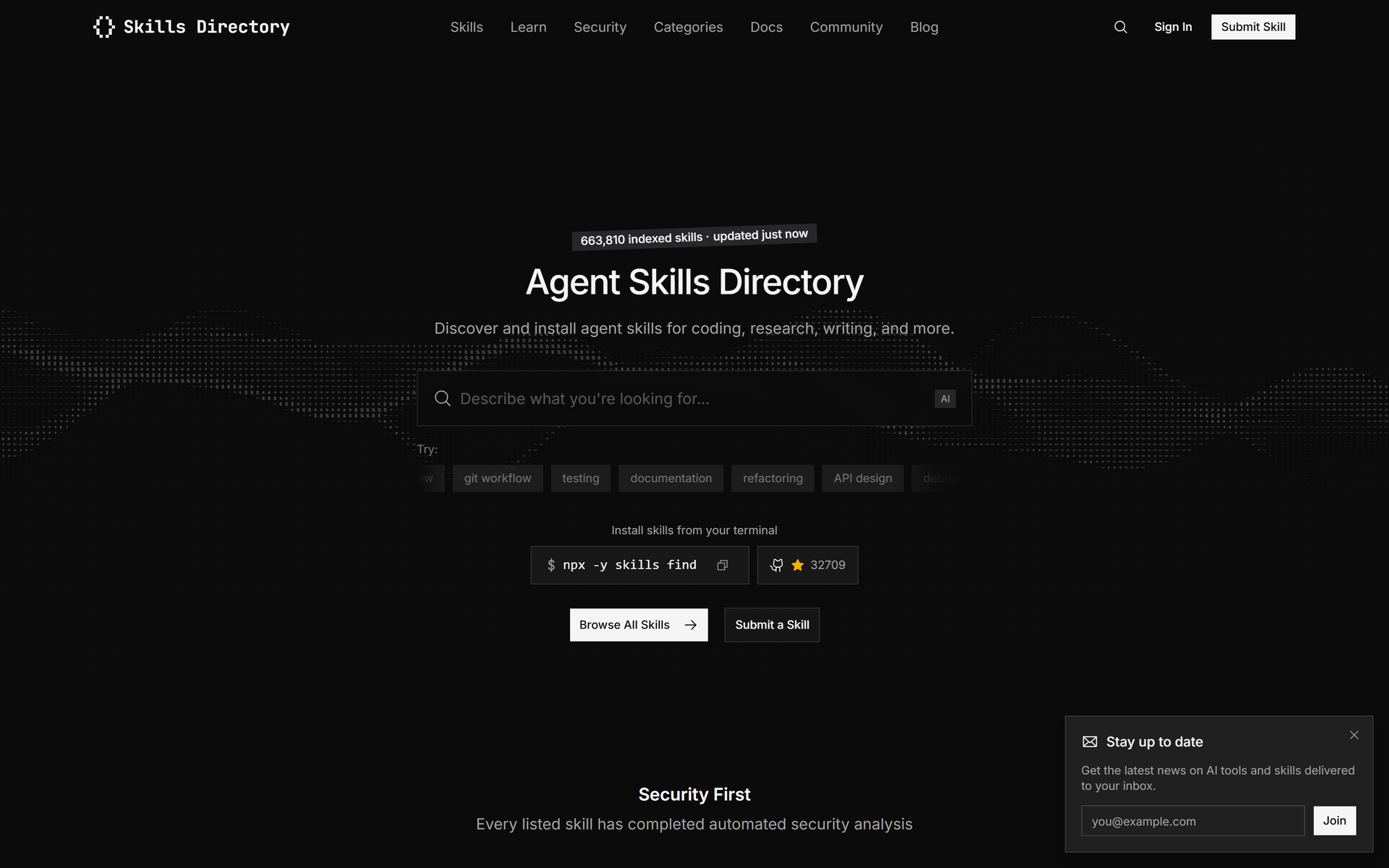The image size is (1389, 868).
Task: Select the testing suggestion chip
Action: point(580,478)
